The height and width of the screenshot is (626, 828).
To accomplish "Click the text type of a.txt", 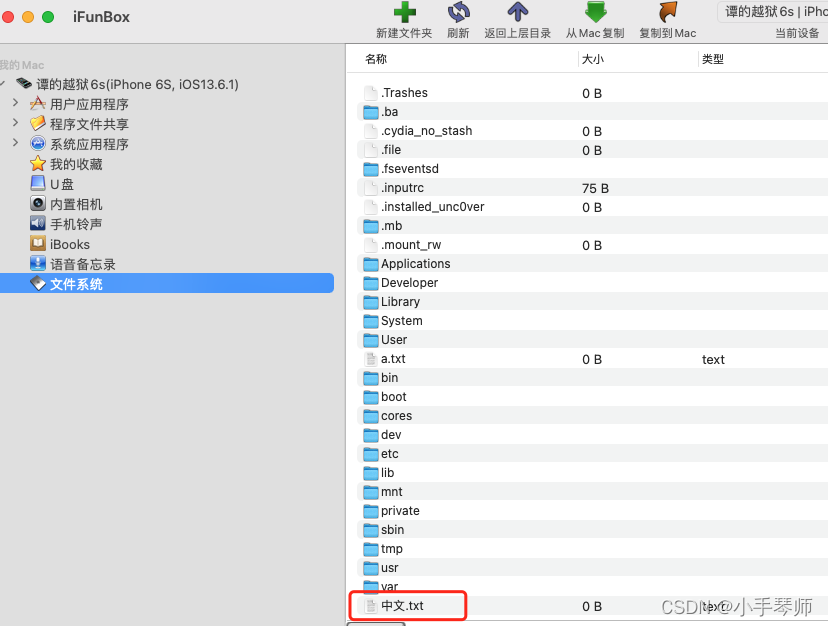I will pyautogui.click(x=713, y=360).
